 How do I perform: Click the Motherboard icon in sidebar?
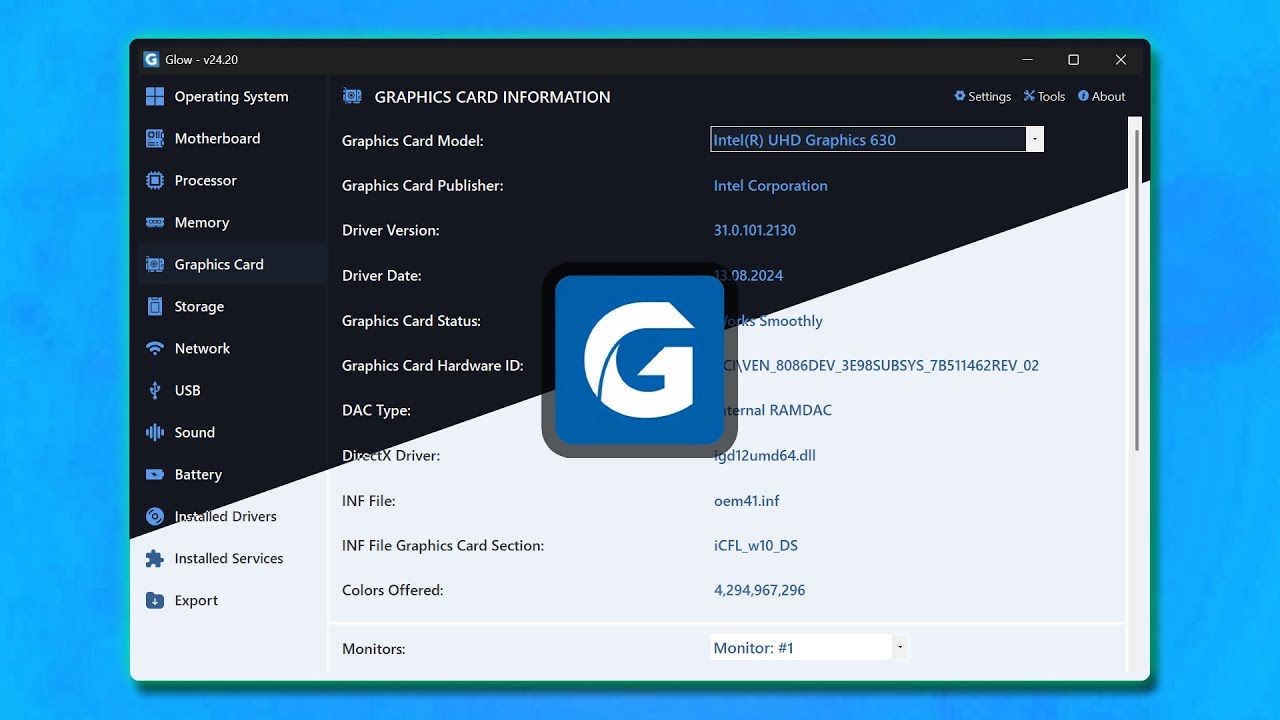point(155,138)
